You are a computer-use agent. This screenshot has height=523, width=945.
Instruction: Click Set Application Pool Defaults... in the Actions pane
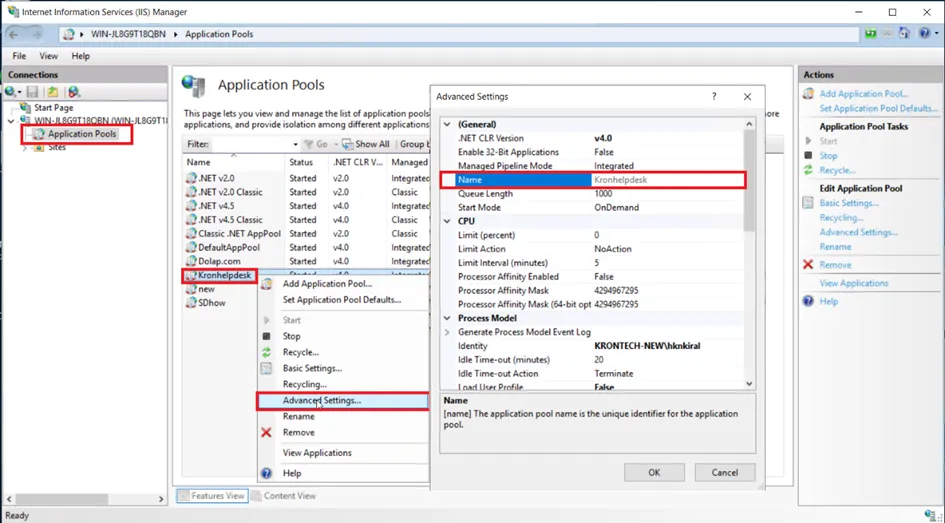click(x=879, y=108)
